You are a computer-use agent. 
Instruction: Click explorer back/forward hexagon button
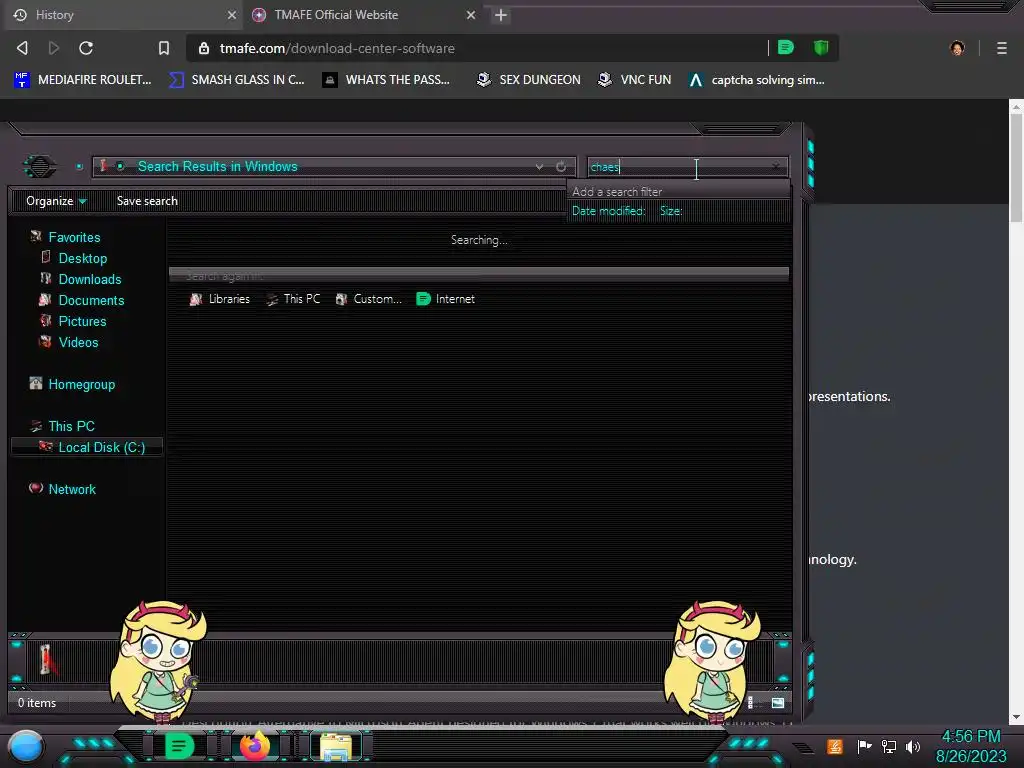click(x=39, y=167)
